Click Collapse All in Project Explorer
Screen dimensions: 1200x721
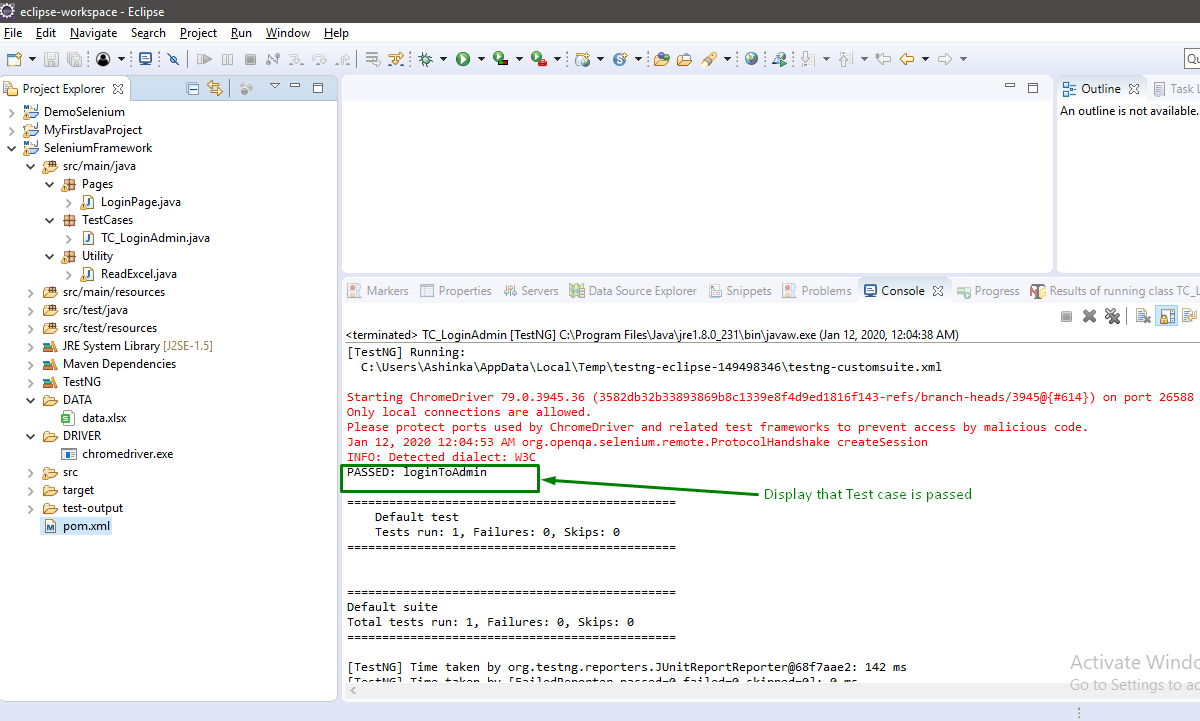pyautogui.click(x=193, y=88)
